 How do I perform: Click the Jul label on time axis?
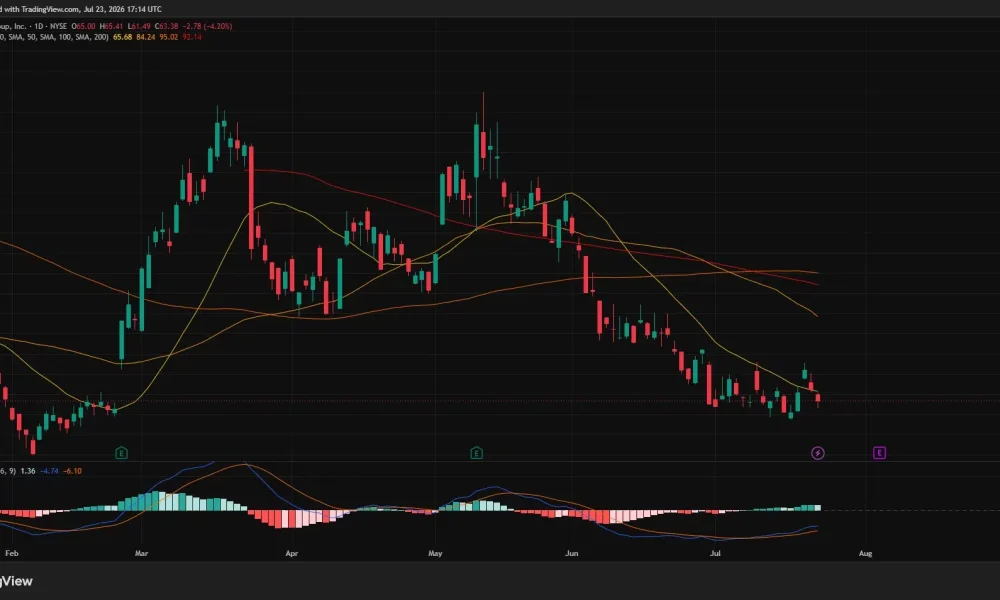tap(715, 553)
